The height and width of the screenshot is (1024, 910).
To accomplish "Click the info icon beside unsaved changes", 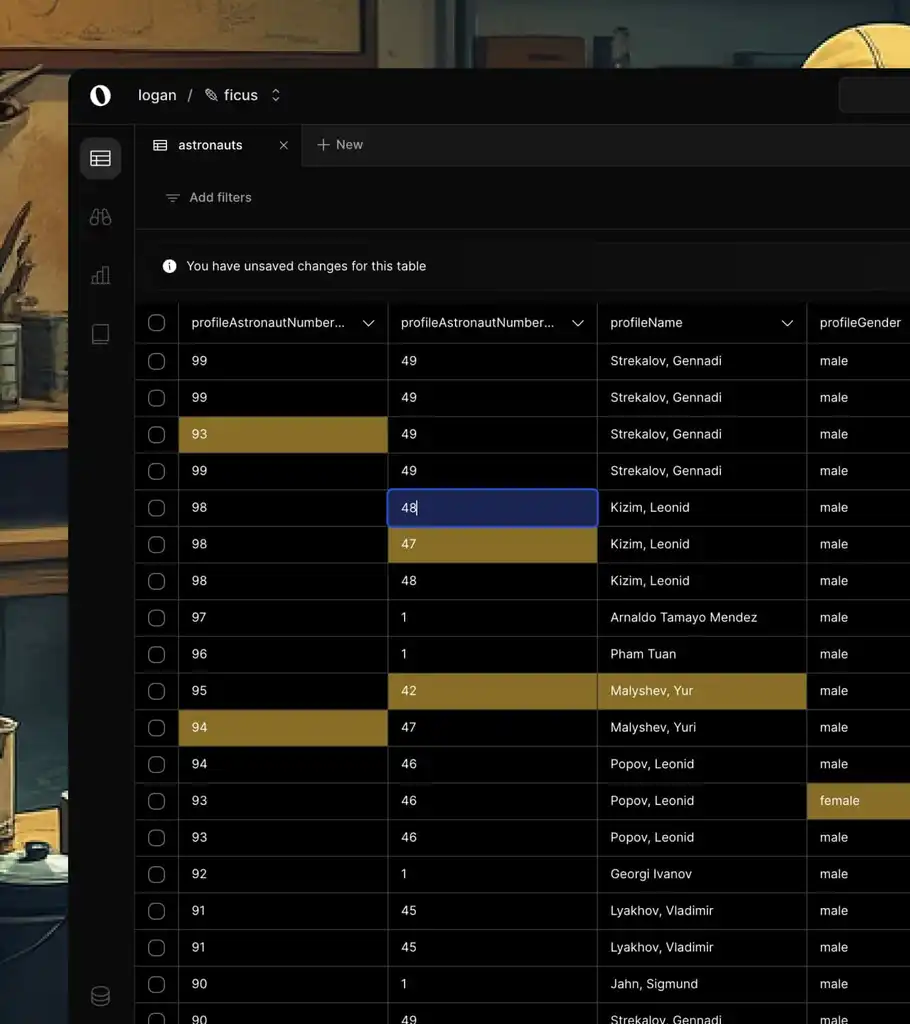I will (170, 267).
